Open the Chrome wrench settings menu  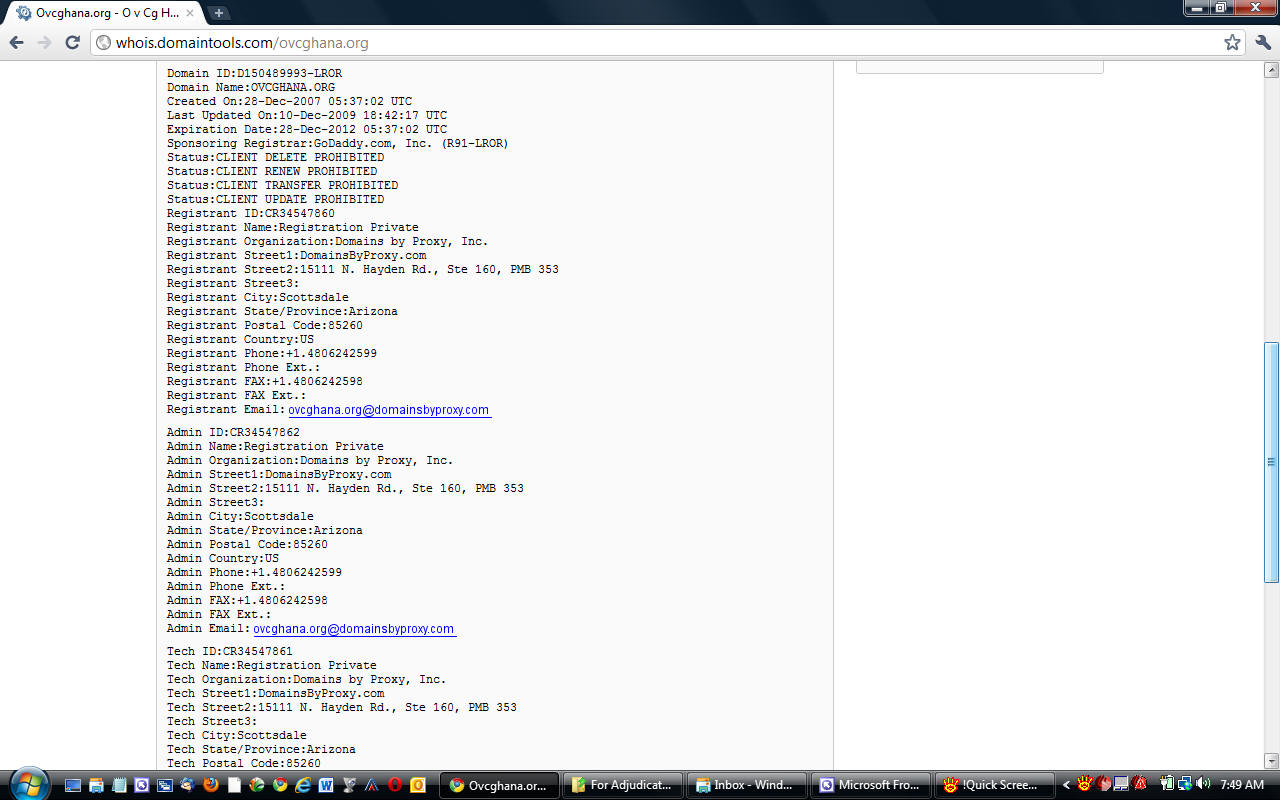point(1263,42)
